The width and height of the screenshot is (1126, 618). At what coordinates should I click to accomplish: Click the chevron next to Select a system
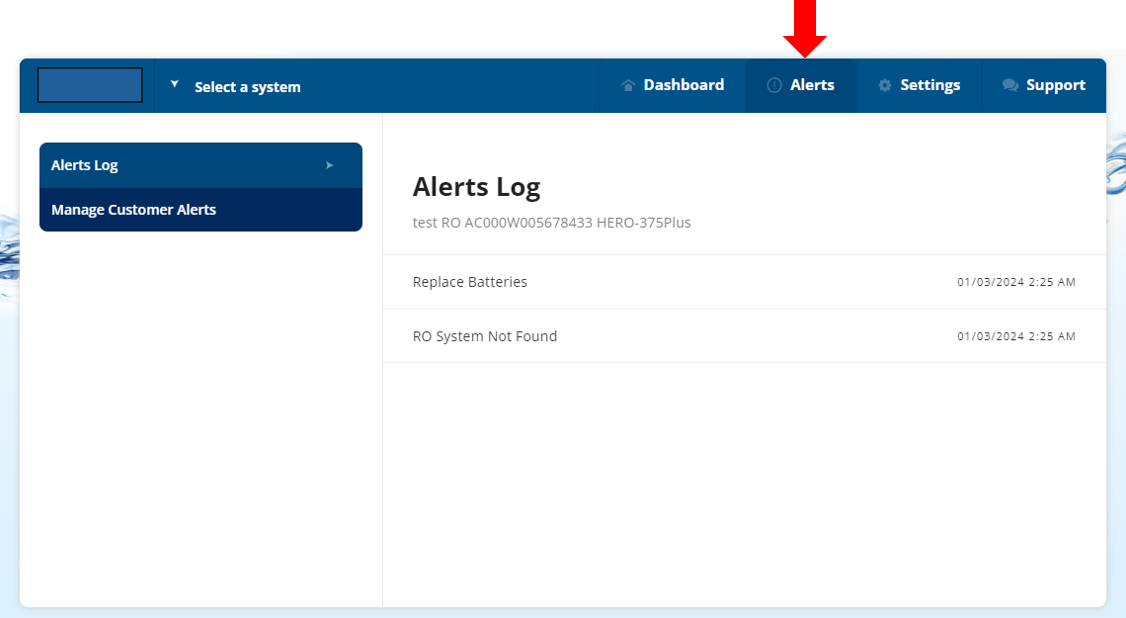[174, 85]
